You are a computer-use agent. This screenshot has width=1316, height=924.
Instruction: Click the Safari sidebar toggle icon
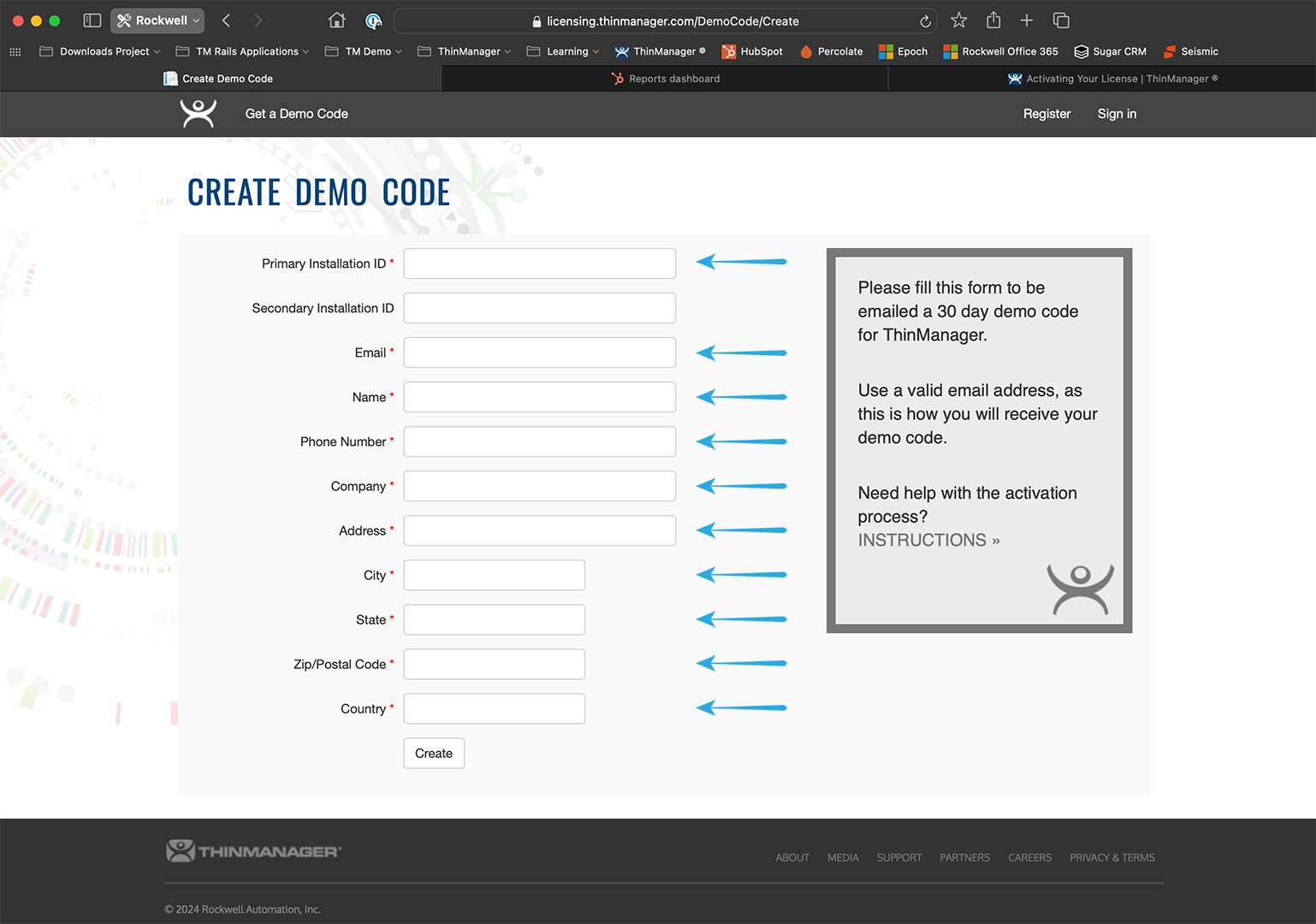pyautogui.click(x=92, y=21)
